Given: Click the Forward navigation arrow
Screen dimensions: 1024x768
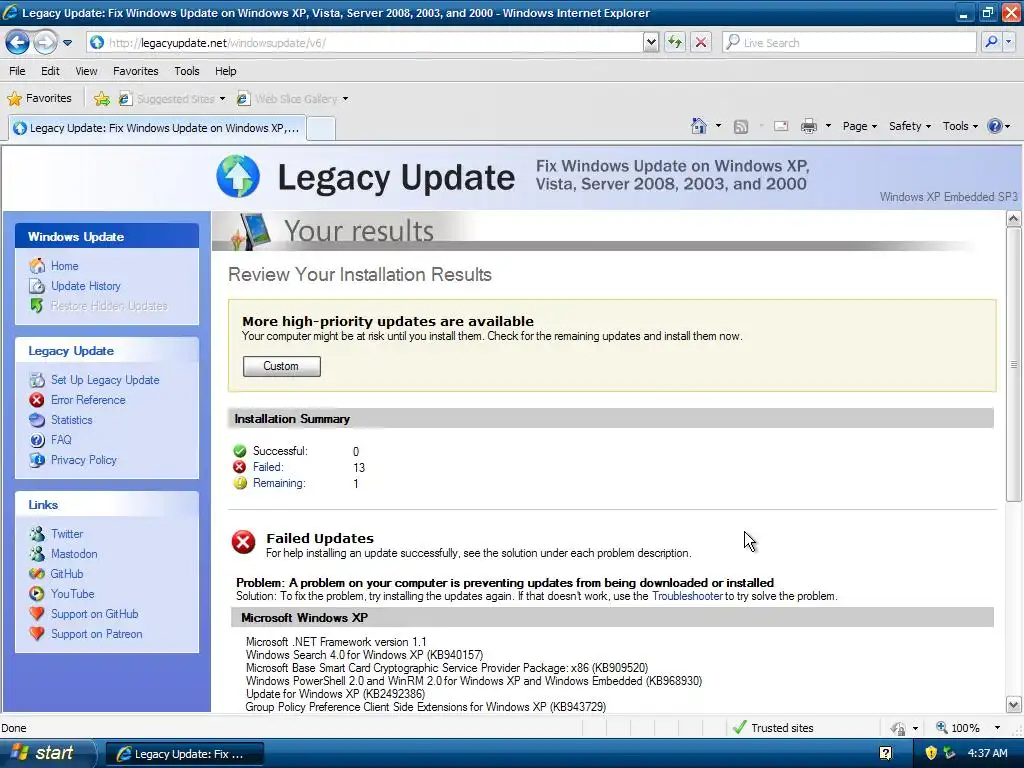Looking at the screenshot, I should coord(45,43).
